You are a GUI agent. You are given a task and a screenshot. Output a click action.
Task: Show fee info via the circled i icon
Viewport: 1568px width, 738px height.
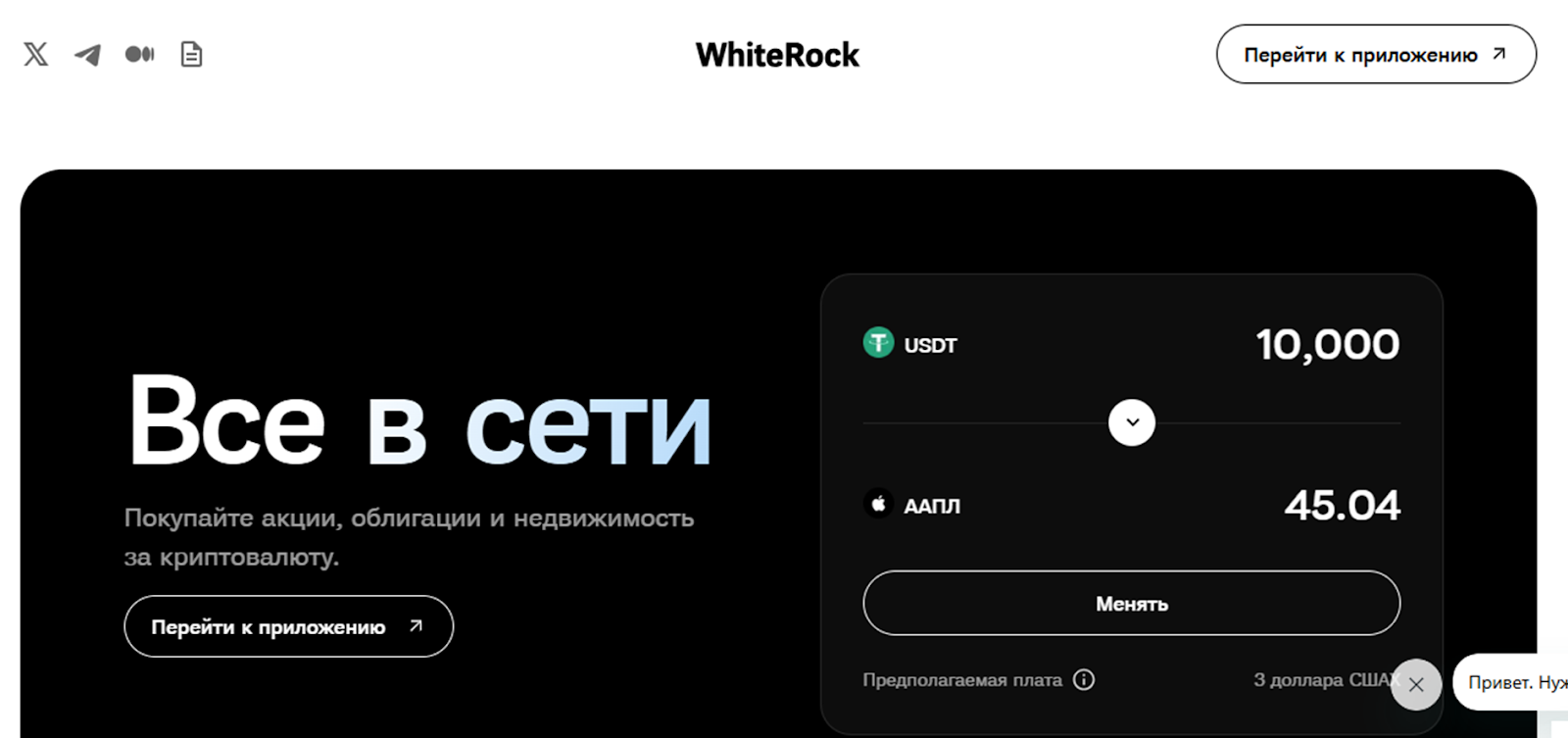click(x=1084, y=679)
